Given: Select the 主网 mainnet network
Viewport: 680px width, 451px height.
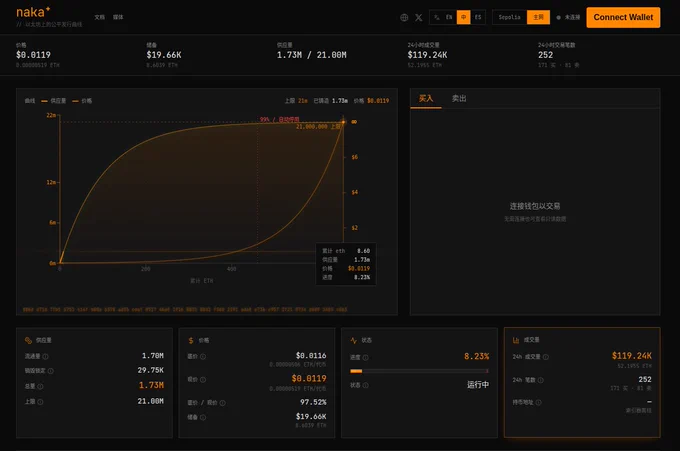Looking at the screenshot, I should point(538,17).
